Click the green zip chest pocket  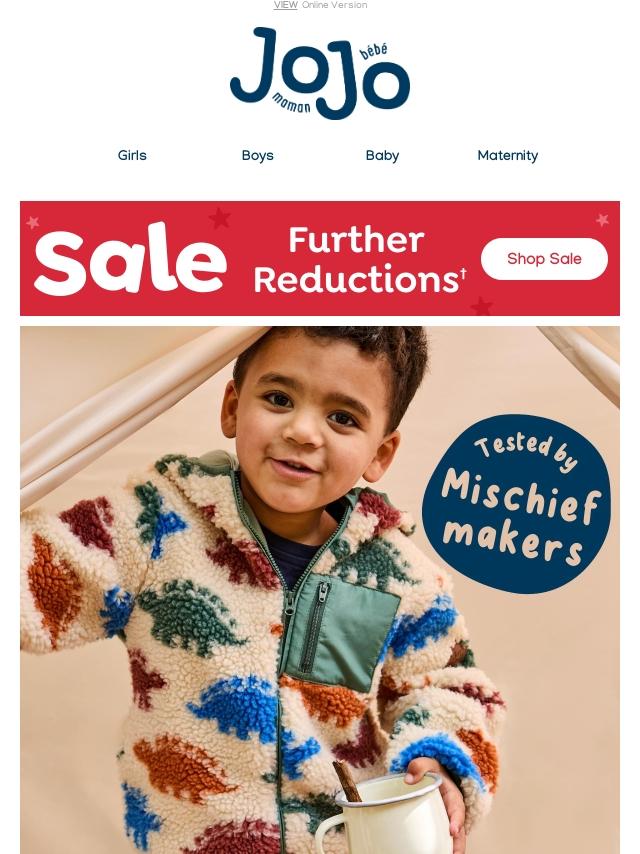pos(340,632)
